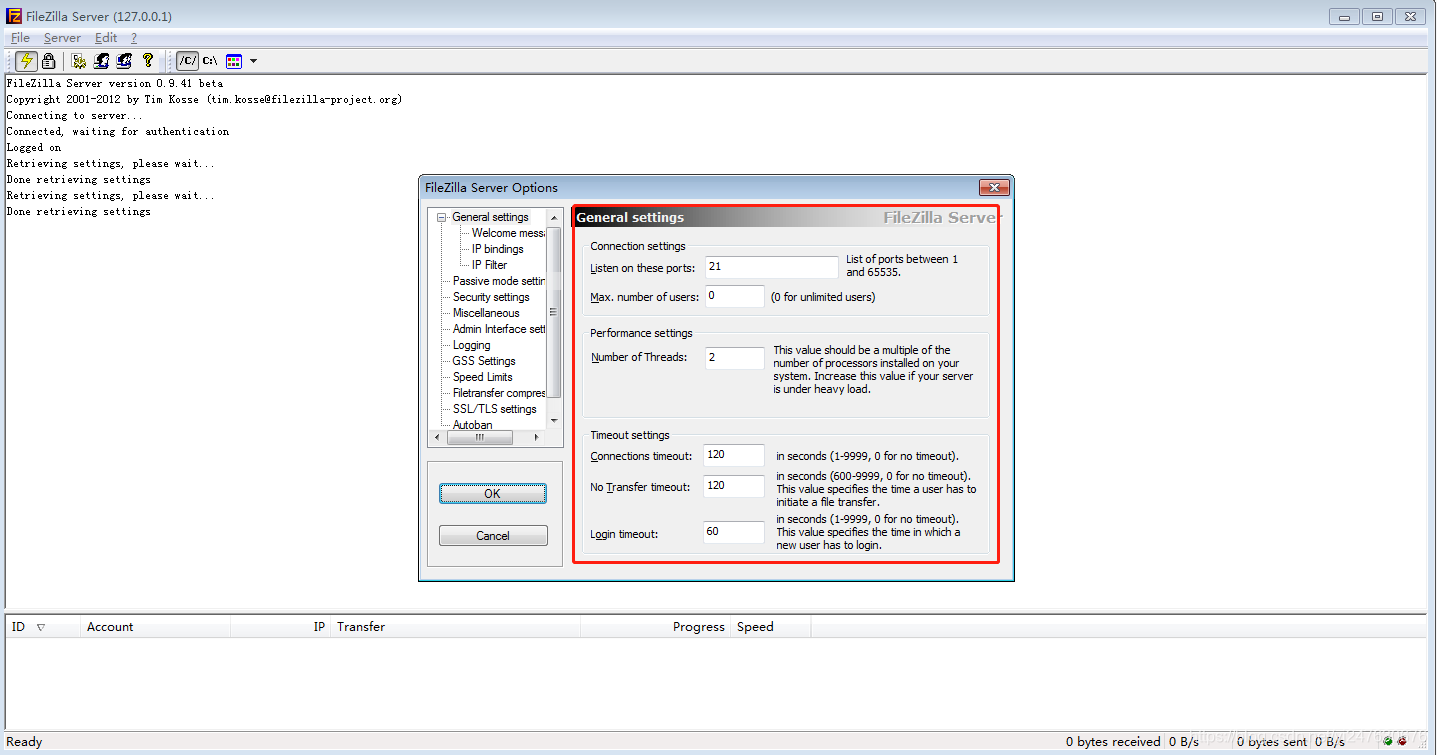Click the IP column header
This screenshot has width=1437, height=755.
point(280,627)
